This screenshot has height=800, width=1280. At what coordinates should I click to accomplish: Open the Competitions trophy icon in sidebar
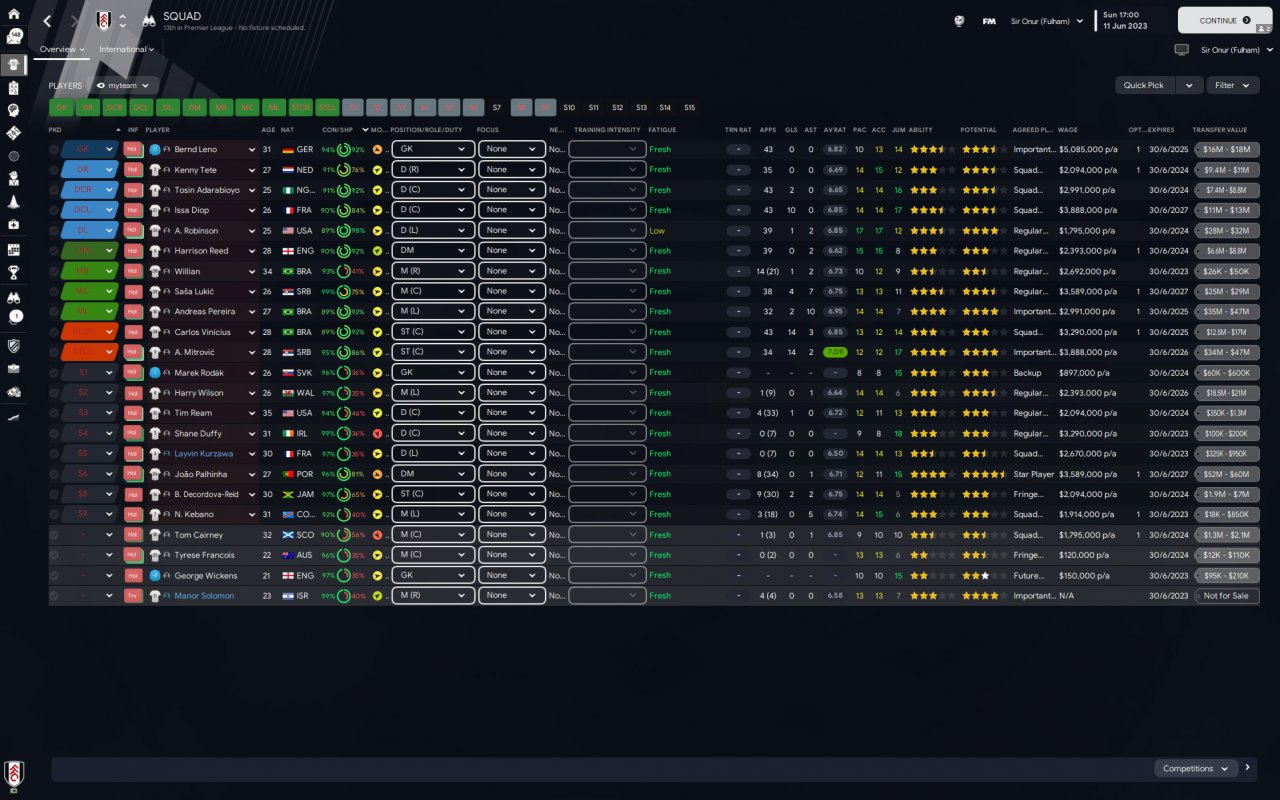click(14, 272)
